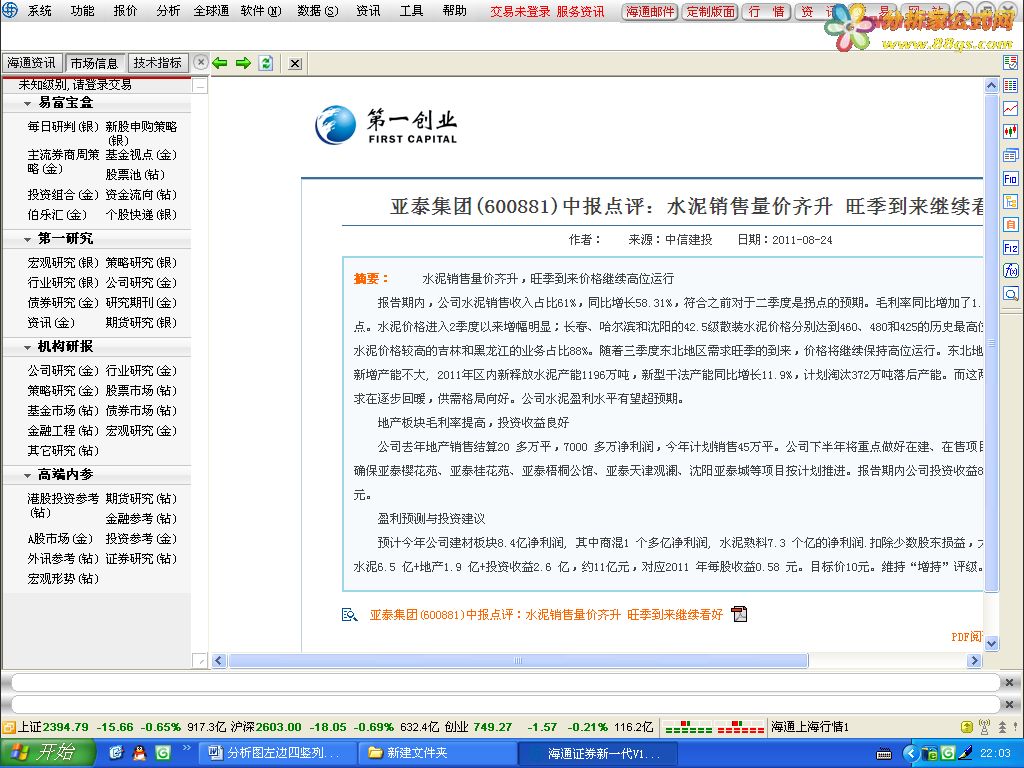Close the tab strip with the round X icon
The image size is (1024, 768).
(x=201, y=62)
